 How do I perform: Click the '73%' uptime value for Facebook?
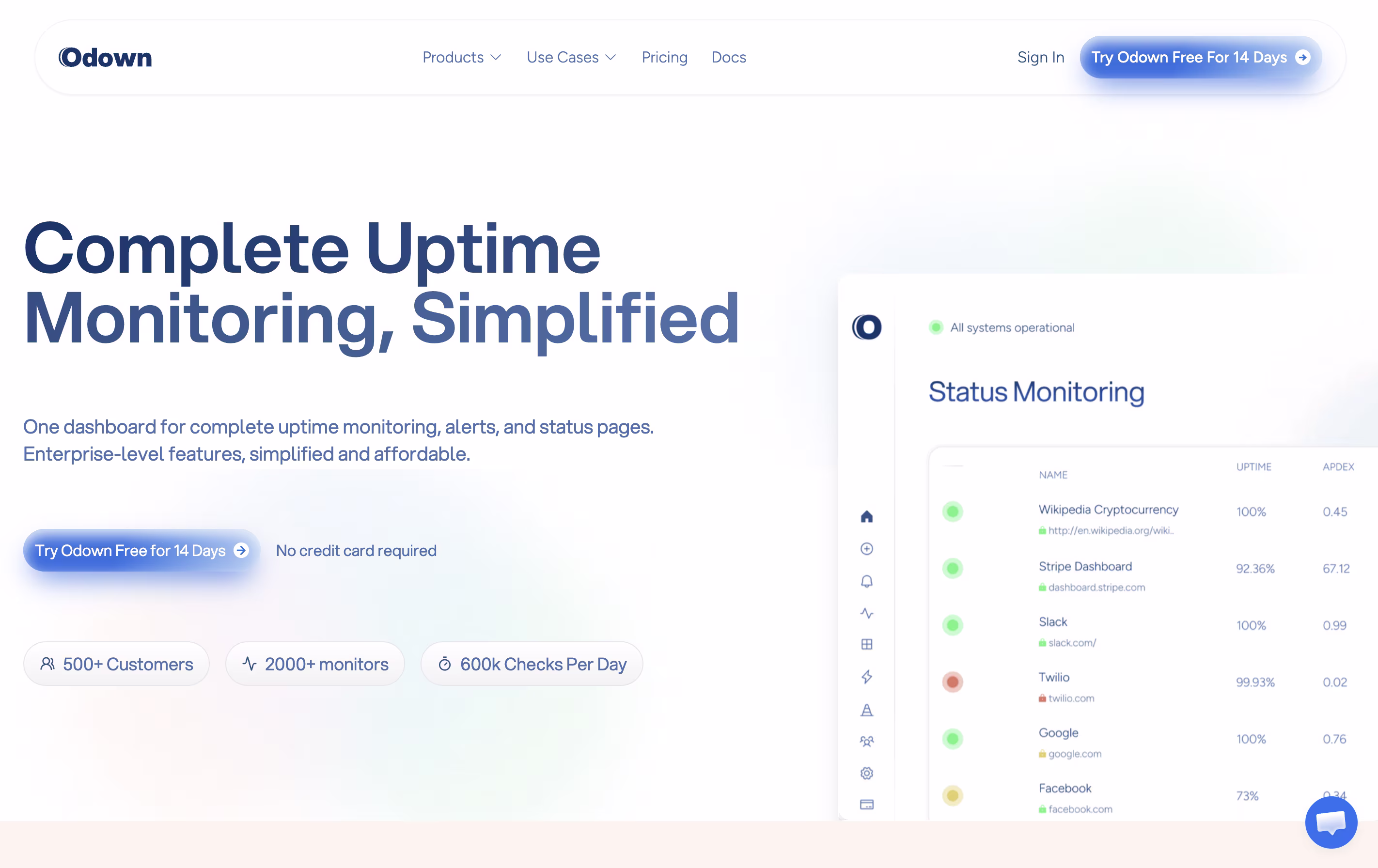(x=1247, y=795)
